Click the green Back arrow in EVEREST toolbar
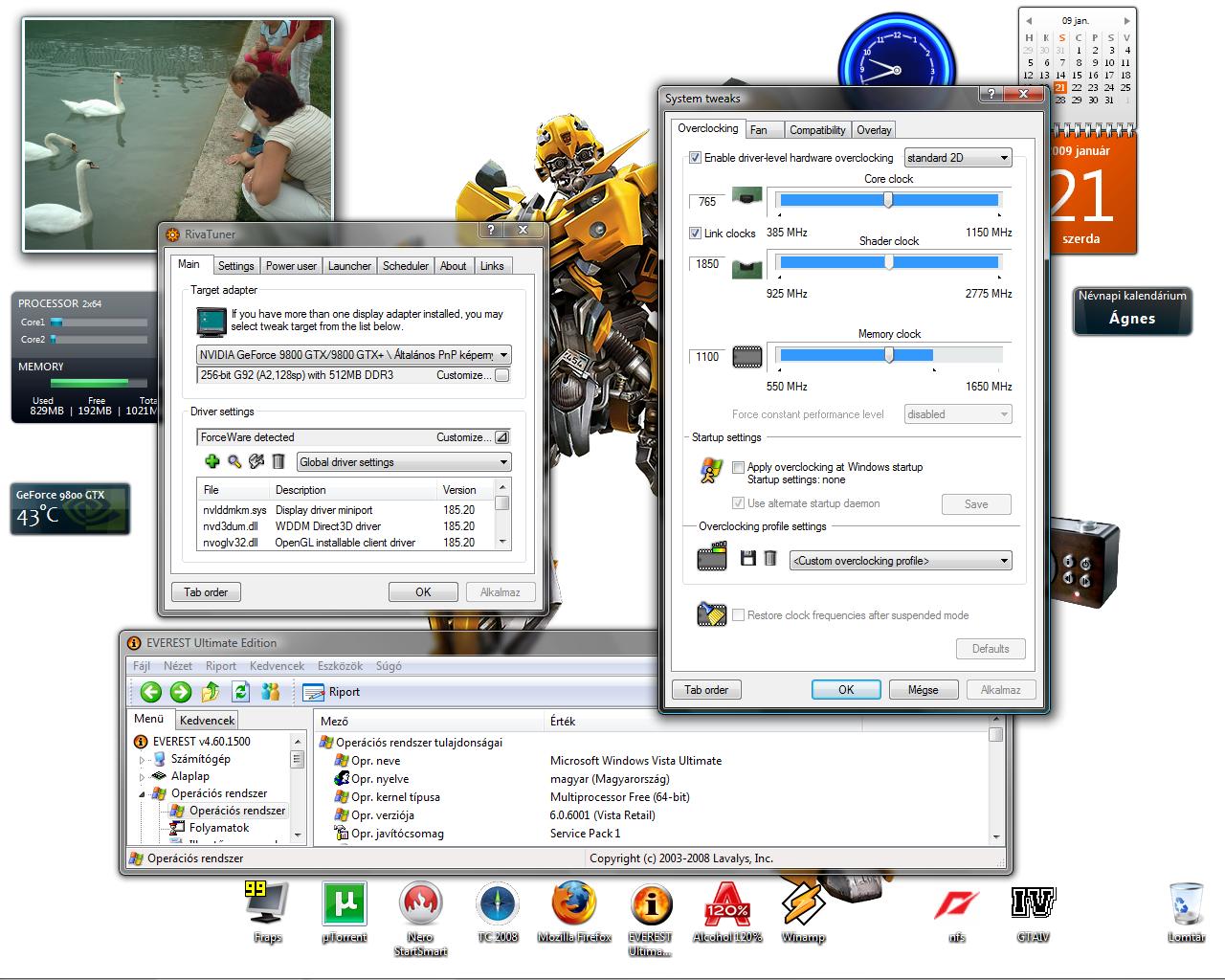The height and width of the screenshot is (980, 1225). pyautogui.click(x=150, y=692)
